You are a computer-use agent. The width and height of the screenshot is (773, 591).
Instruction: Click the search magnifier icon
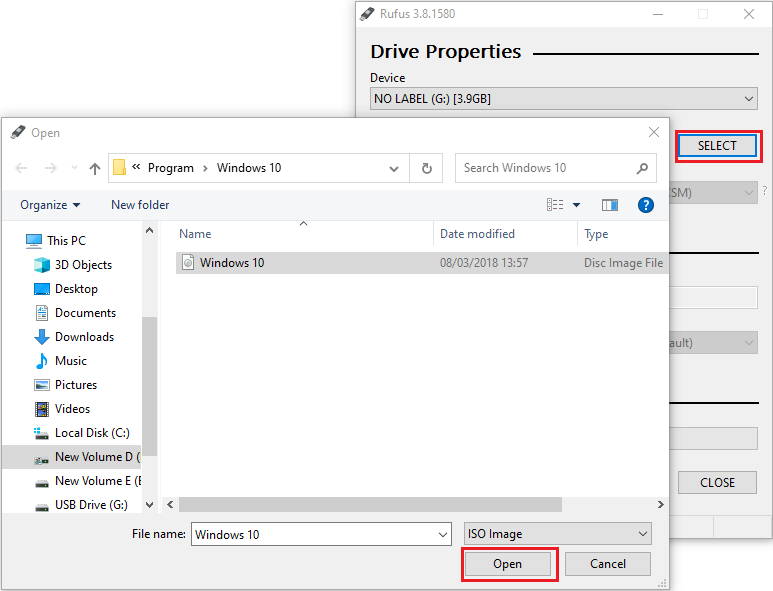click(x=642, y=169)
